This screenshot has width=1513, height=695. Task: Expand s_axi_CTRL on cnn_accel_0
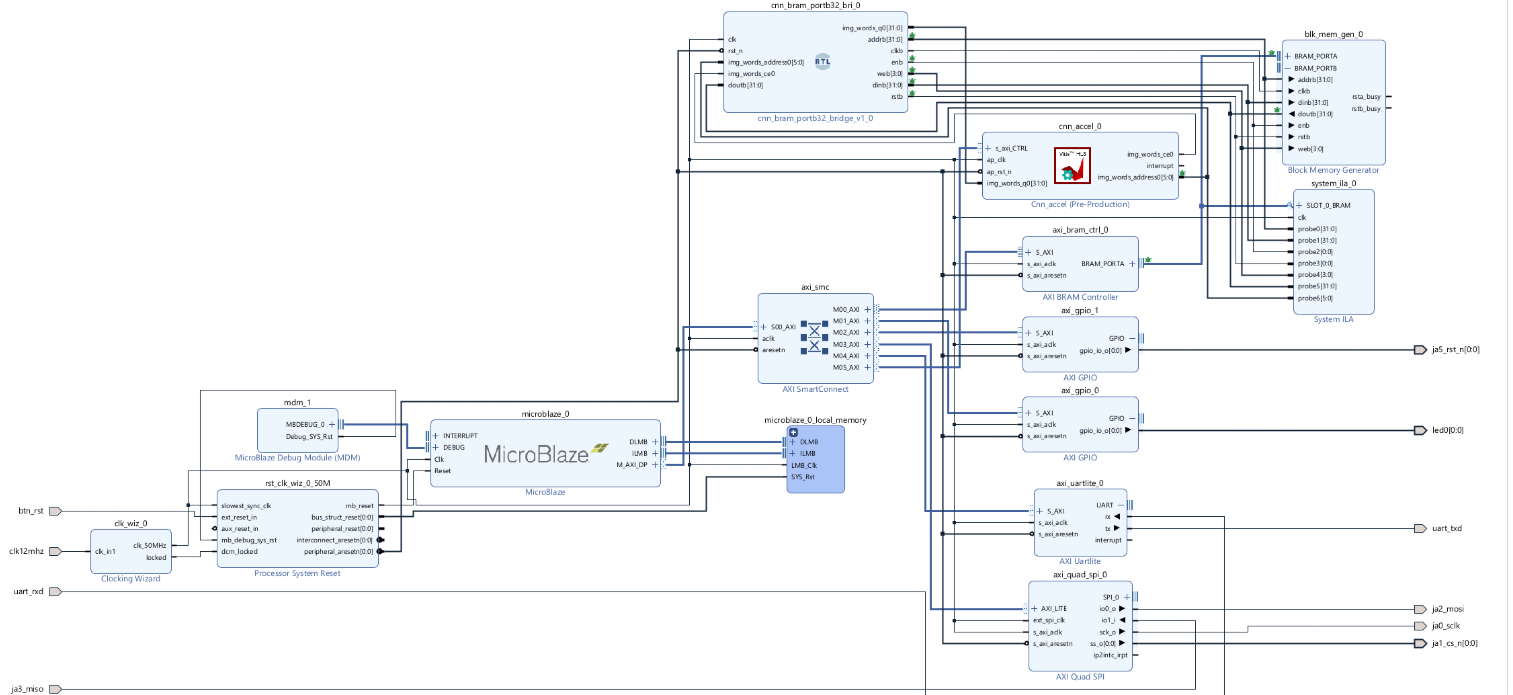point(988,148)
